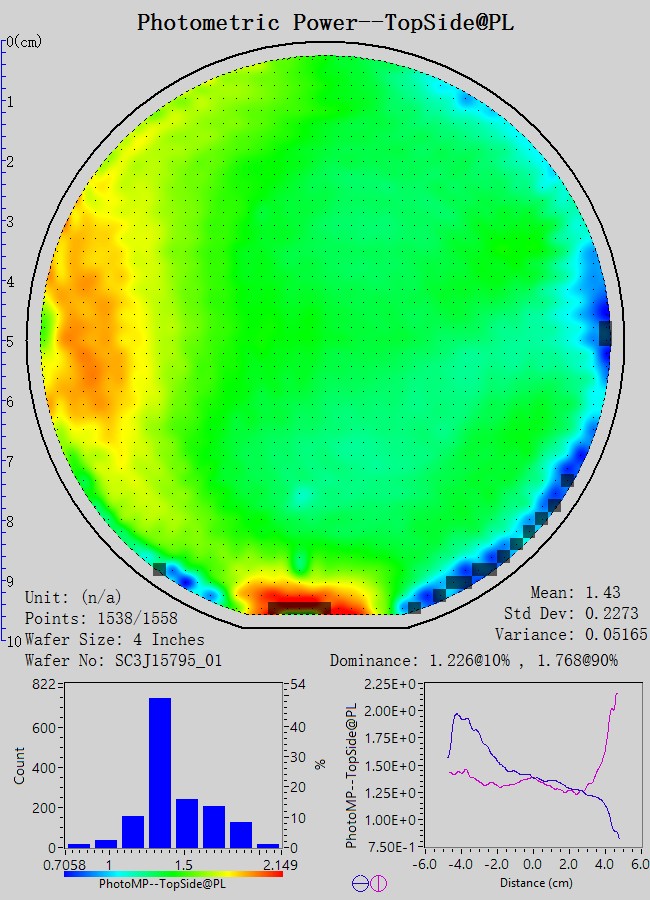Click the blue horizontal line scan icon
Viewport: 650px width, 900px height.
[x=360, y=883]
